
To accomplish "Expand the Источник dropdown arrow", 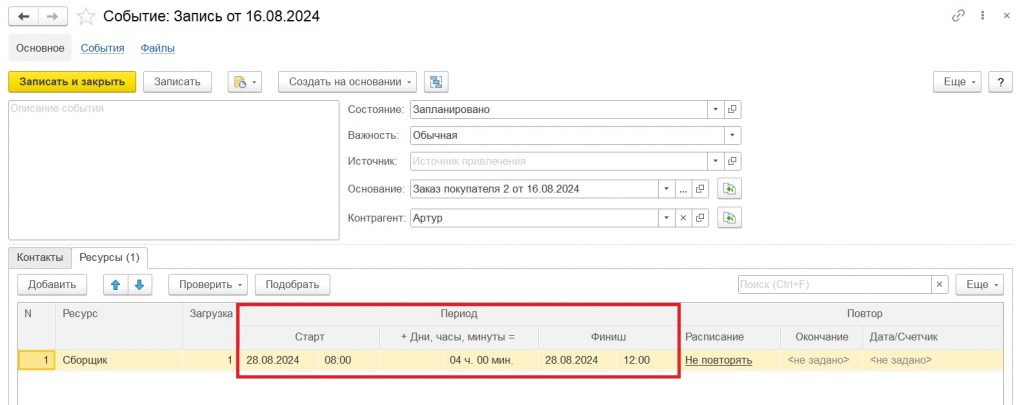I will (715, 161).
